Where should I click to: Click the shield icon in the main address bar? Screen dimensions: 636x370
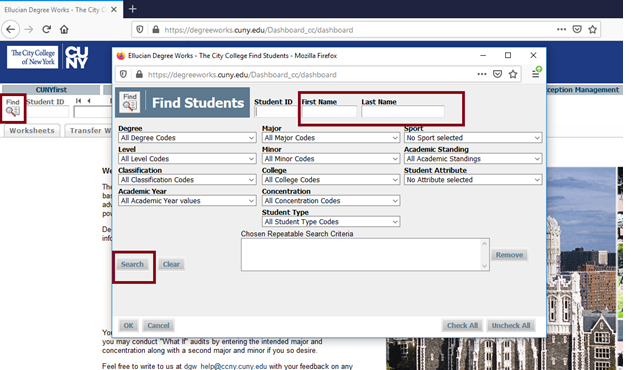[x=140, y=30]
